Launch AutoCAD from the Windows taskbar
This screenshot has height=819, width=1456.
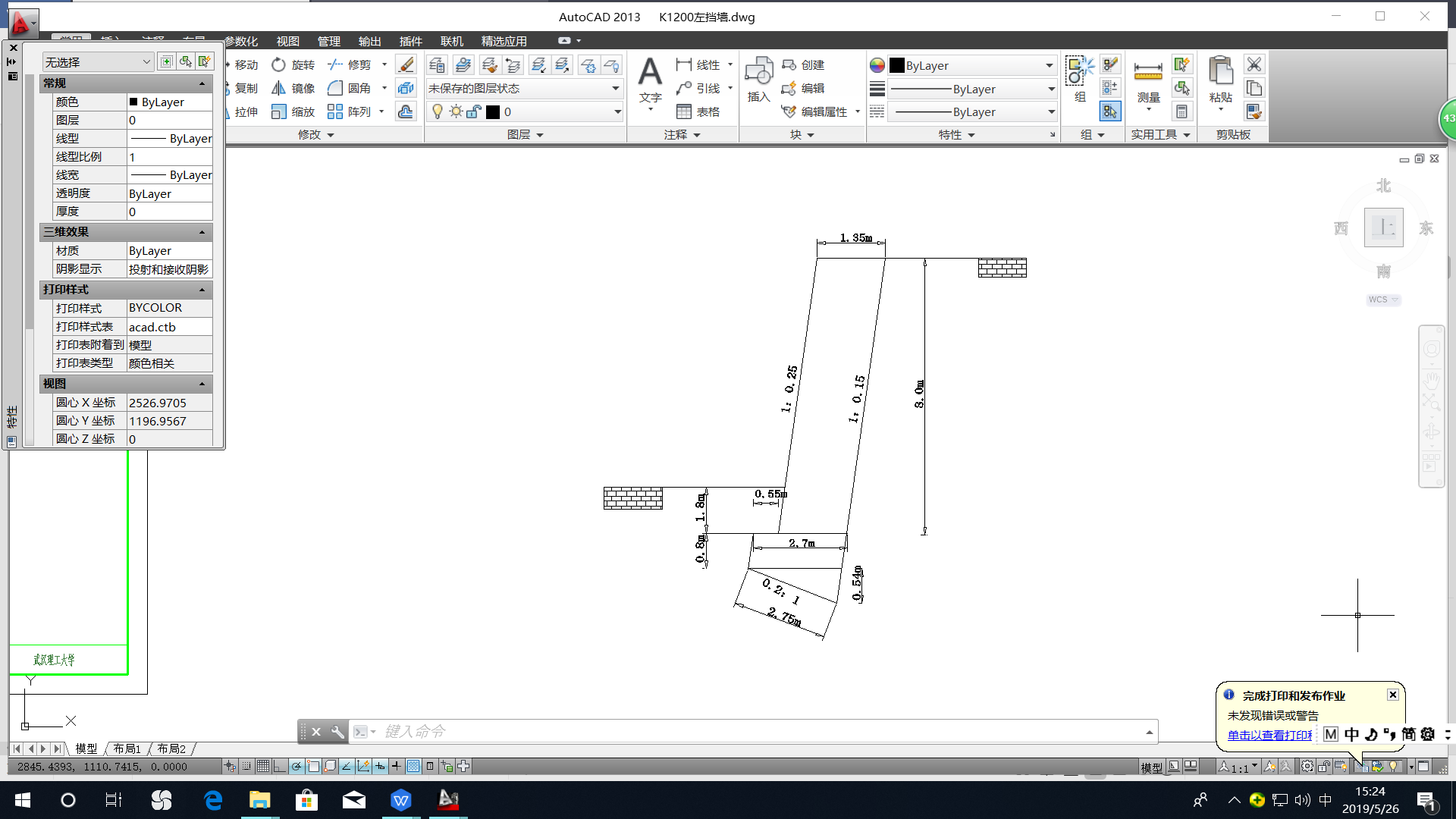coord(448,800)
